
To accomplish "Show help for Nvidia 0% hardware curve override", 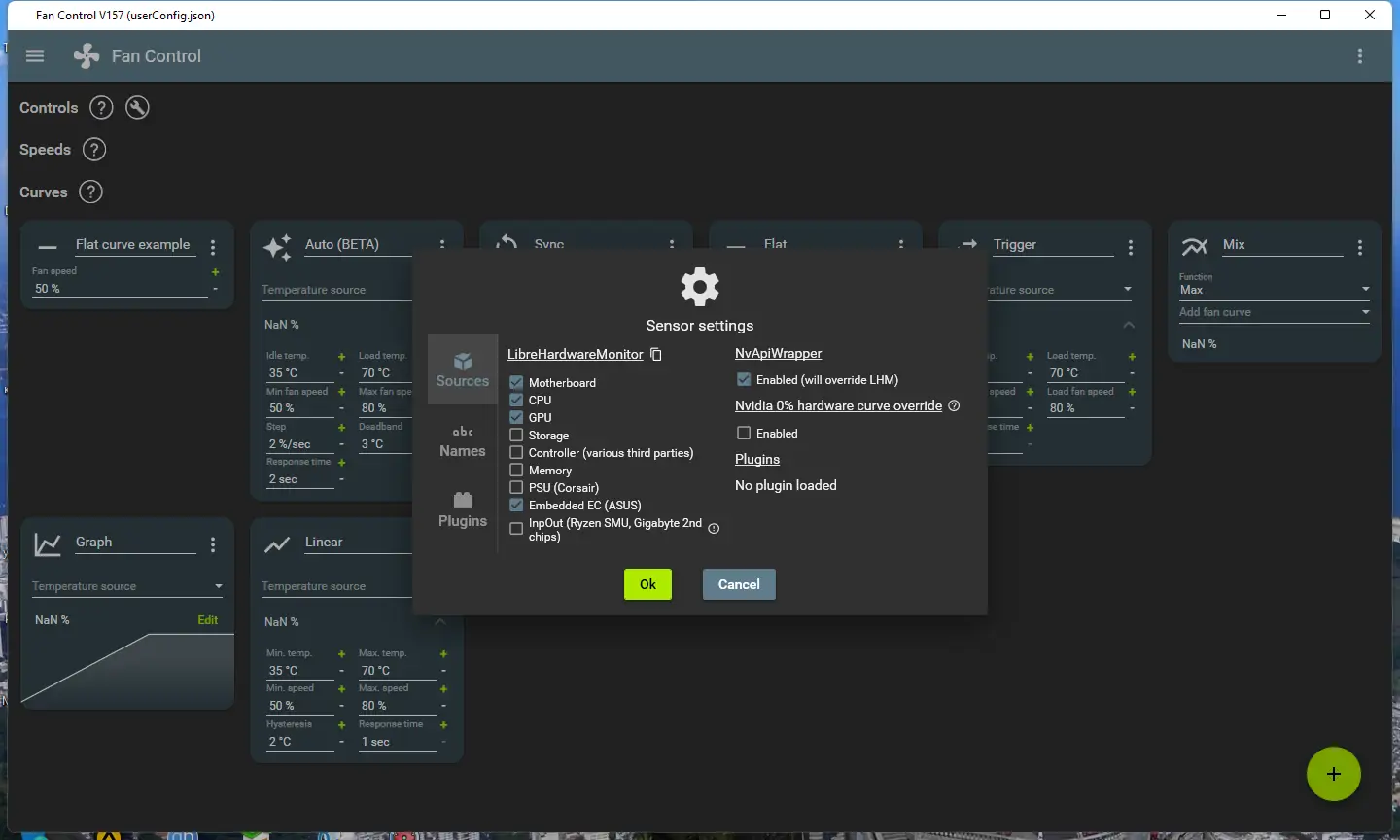I will 954,406.
